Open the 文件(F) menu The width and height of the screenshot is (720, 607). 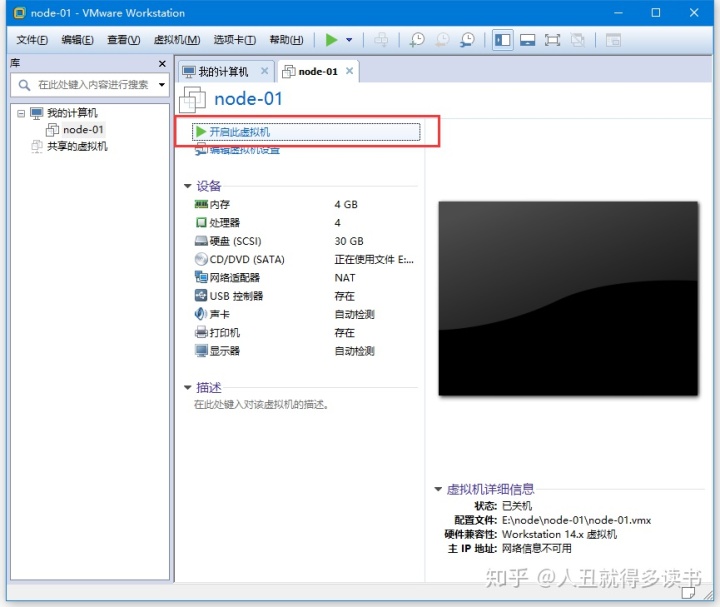pyautogui.click(x=32, y=40)
